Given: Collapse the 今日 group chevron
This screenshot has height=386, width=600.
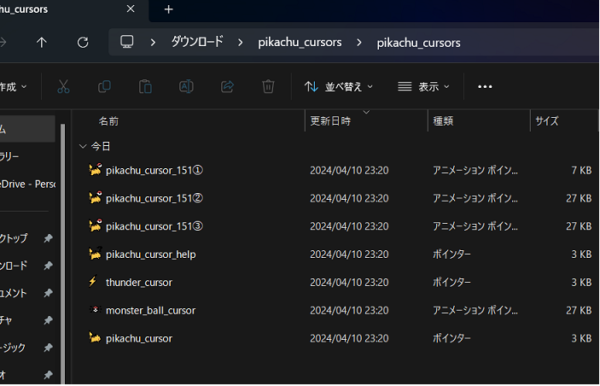Looking at the screenshot, I should coord(82,146).
